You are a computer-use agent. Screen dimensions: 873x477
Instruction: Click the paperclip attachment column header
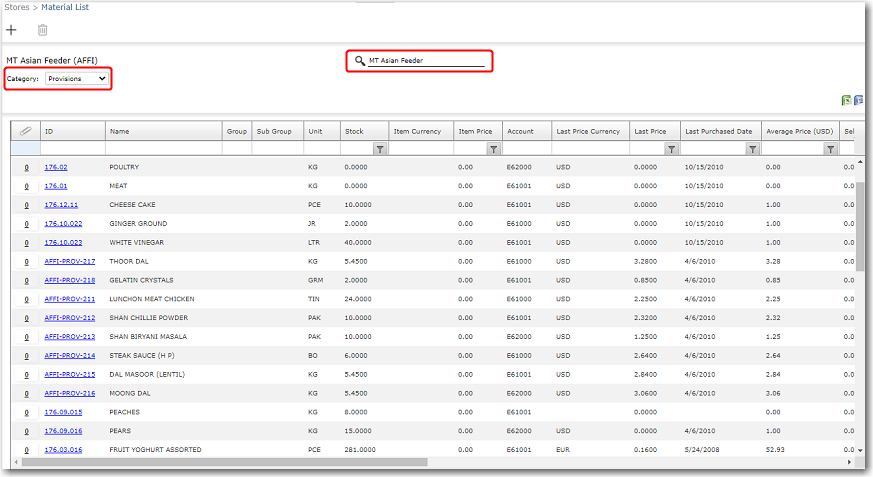tap(26, 131)
